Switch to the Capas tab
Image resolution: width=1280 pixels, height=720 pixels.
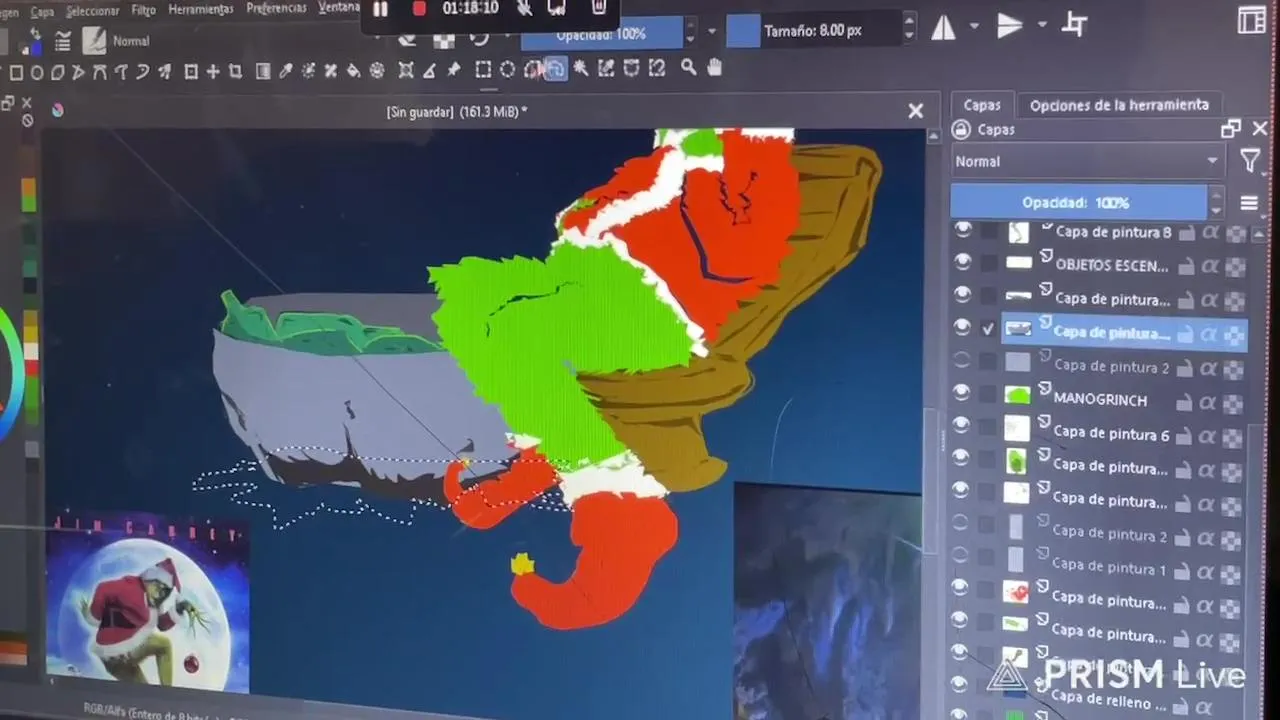coord(982,105)
